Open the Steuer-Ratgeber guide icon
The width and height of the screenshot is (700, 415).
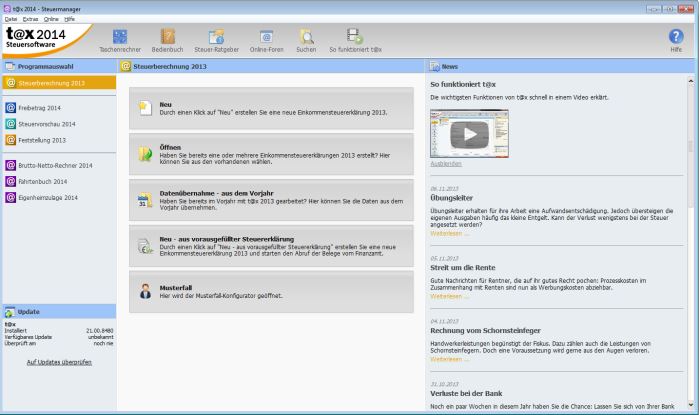pos(215,39)
